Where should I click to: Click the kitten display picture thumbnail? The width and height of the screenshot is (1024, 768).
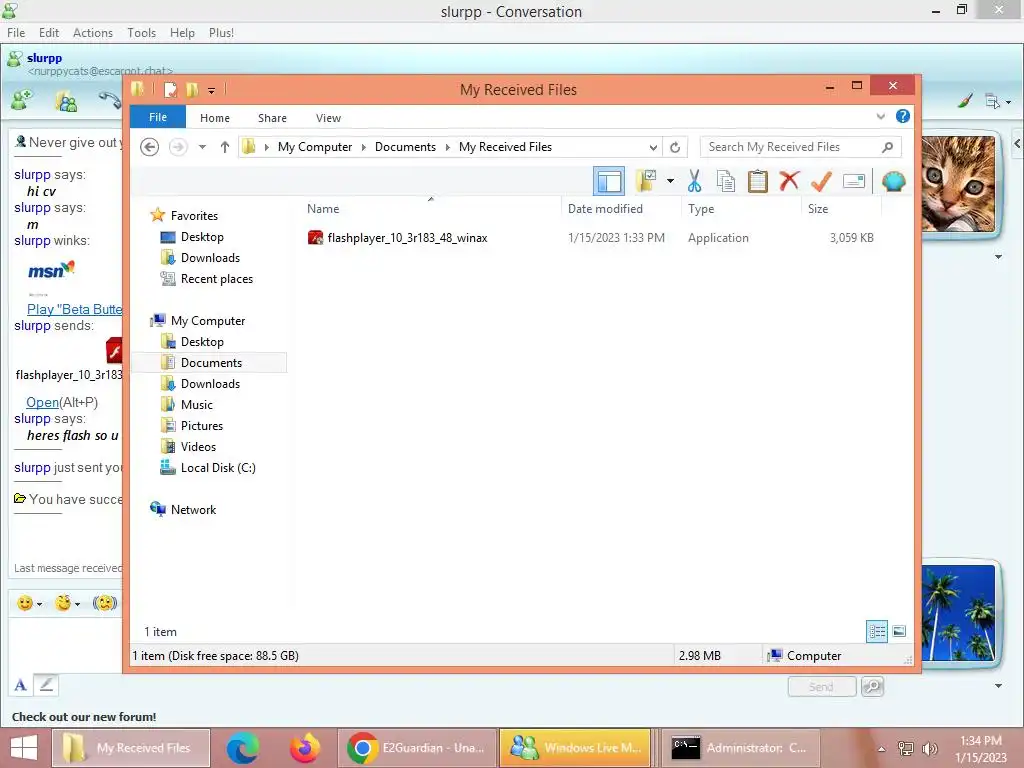pos(958,185)
